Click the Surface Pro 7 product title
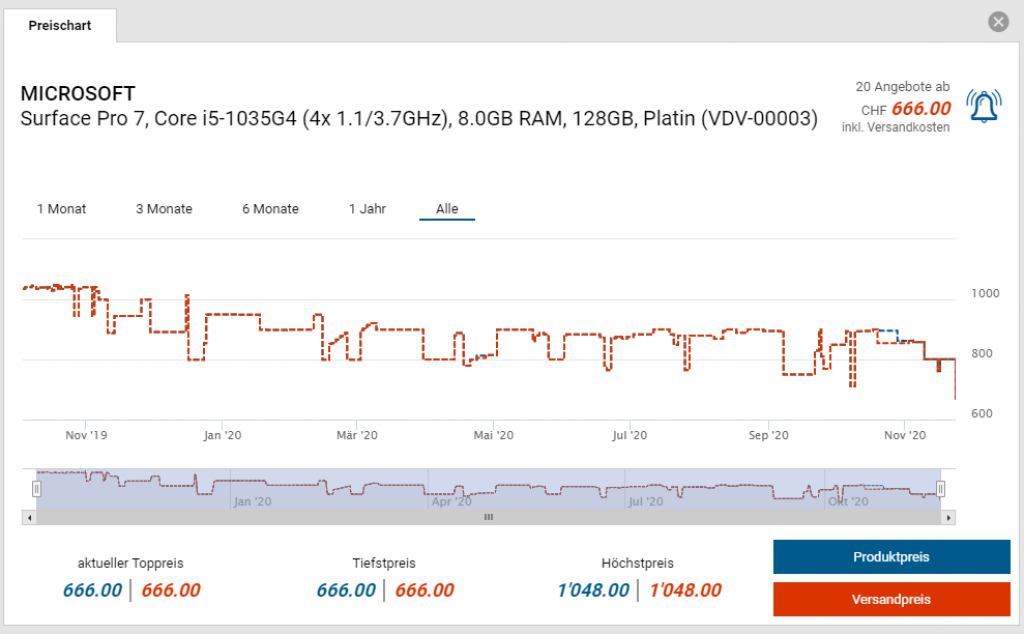This screenshot has height=634, width=1024. (418, 119)
